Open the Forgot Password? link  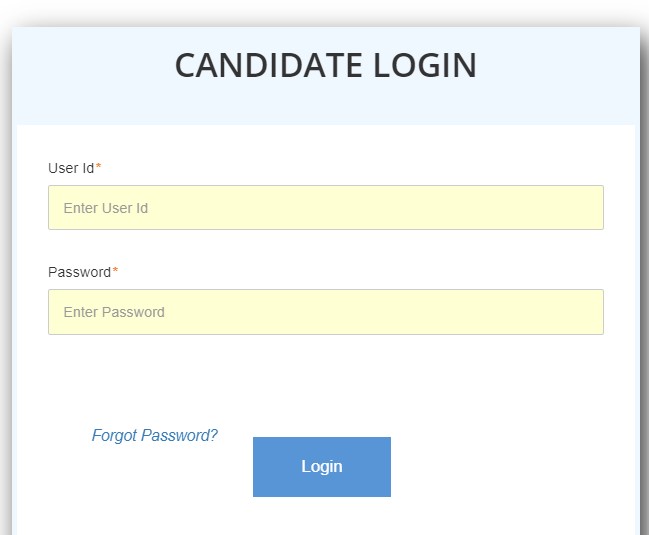tap(154, 436)
